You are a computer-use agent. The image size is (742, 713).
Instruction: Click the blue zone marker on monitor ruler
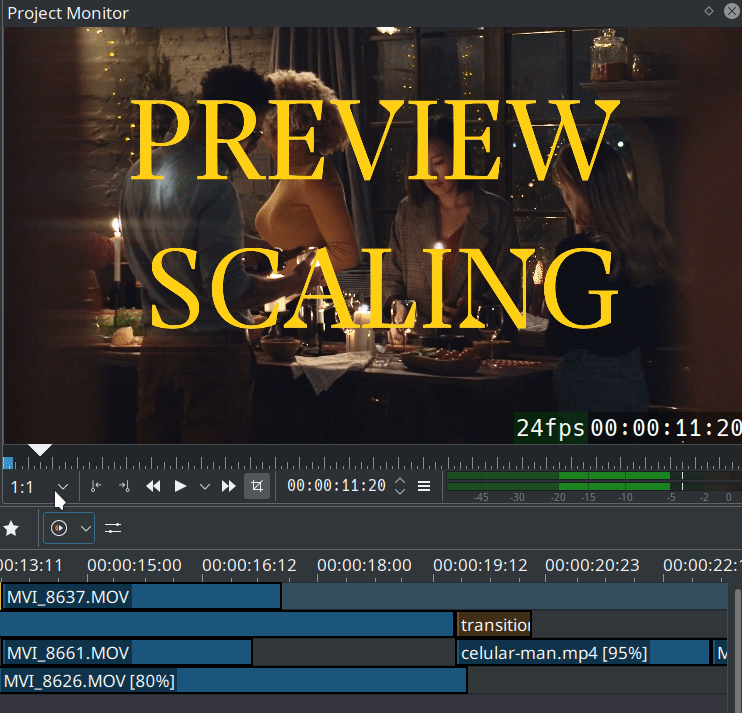point(8,463)
